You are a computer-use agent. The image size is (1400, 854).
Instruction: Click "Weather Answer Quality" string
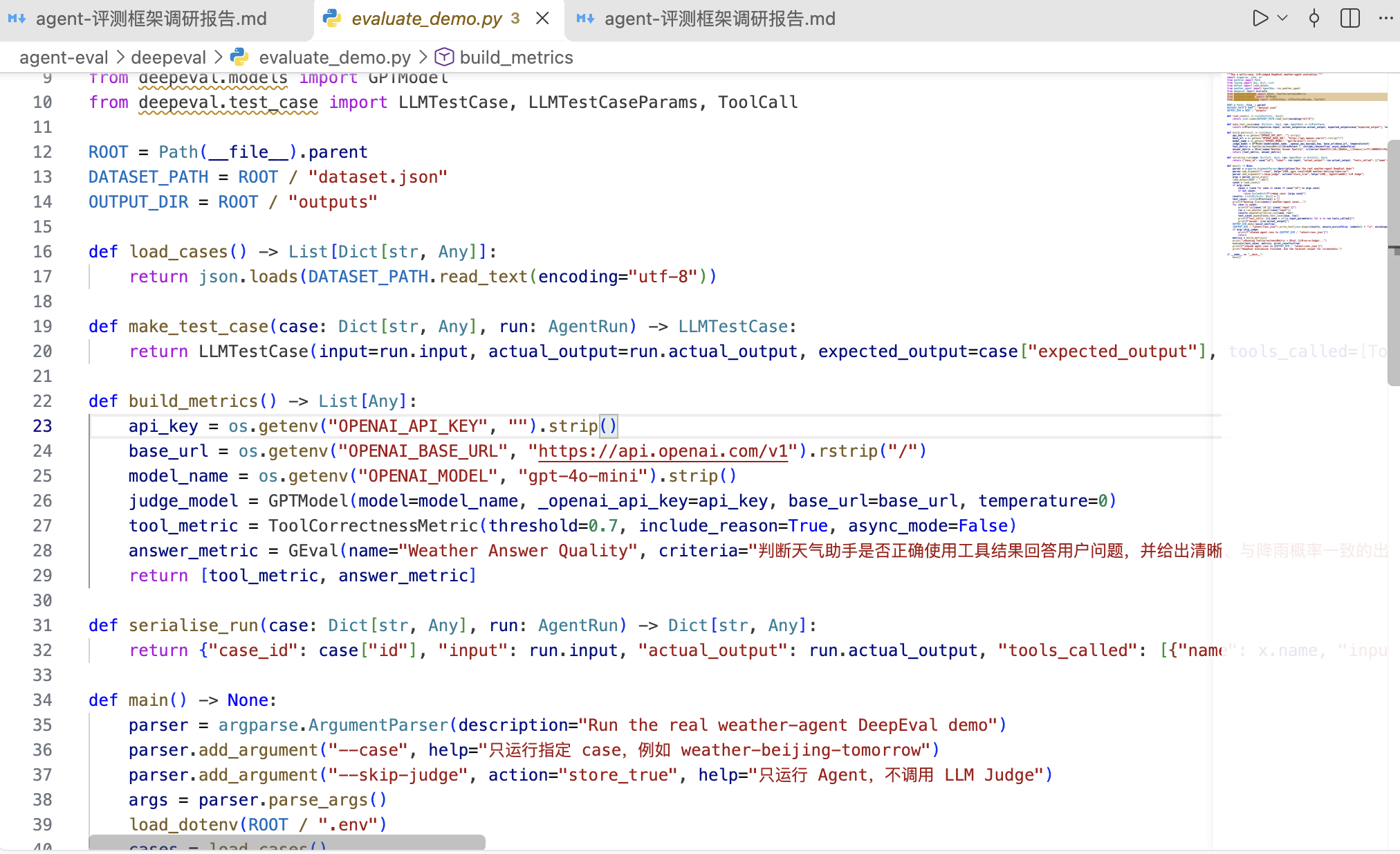[518, 551]
